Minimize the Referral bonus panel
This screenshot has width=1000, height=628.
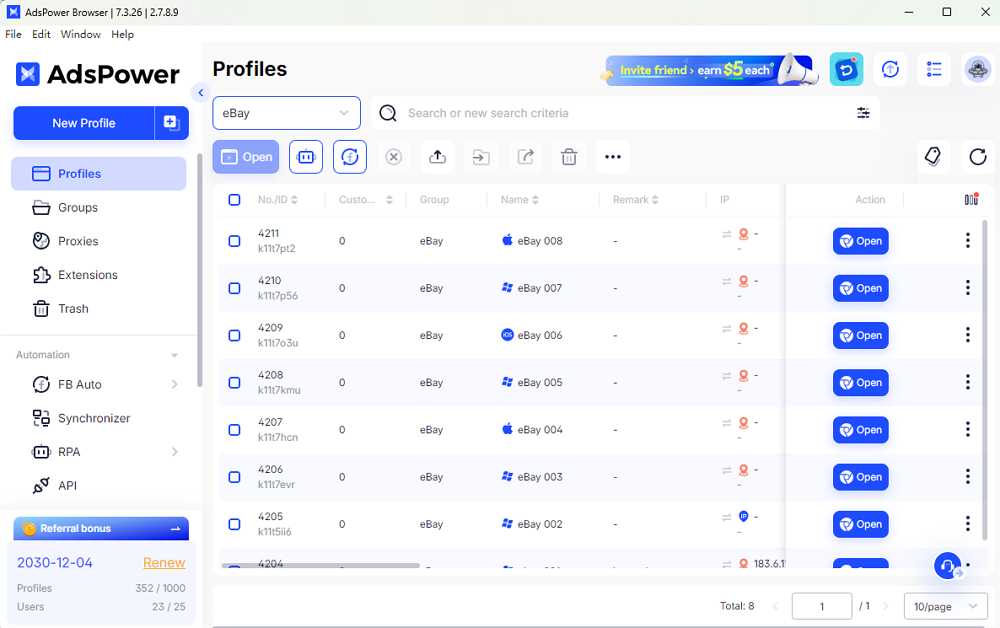(x=175, y=529)
